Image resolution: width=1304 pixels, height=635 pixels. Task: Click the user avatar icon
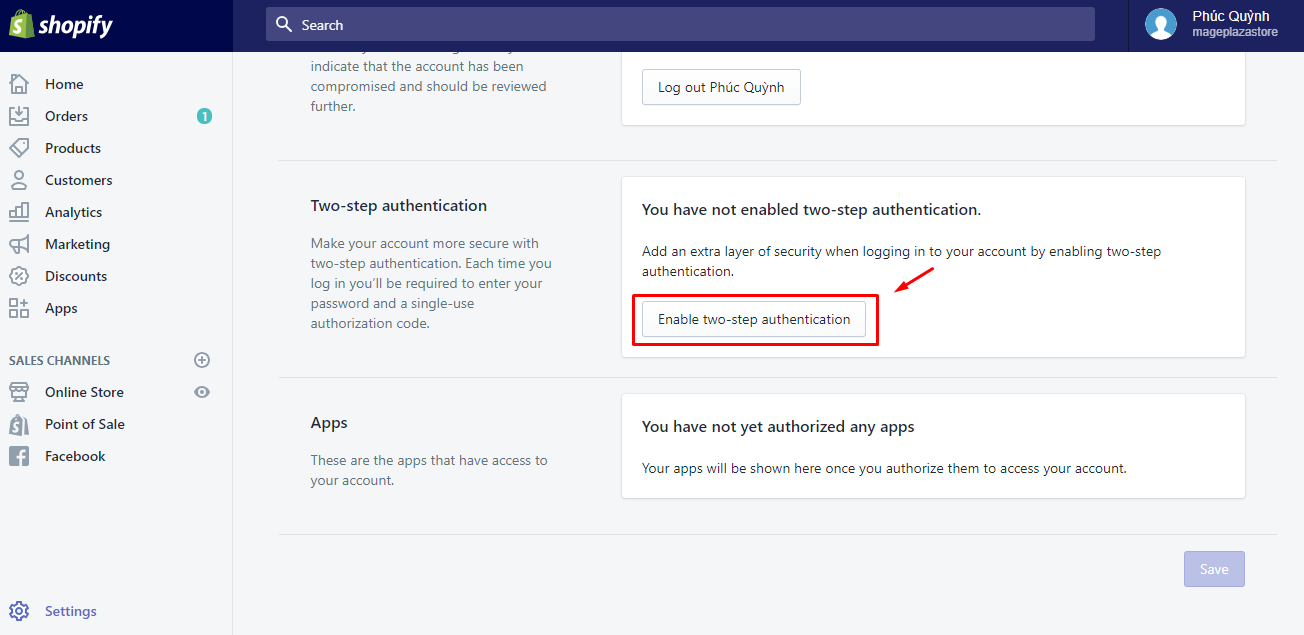click(1161, 24)
